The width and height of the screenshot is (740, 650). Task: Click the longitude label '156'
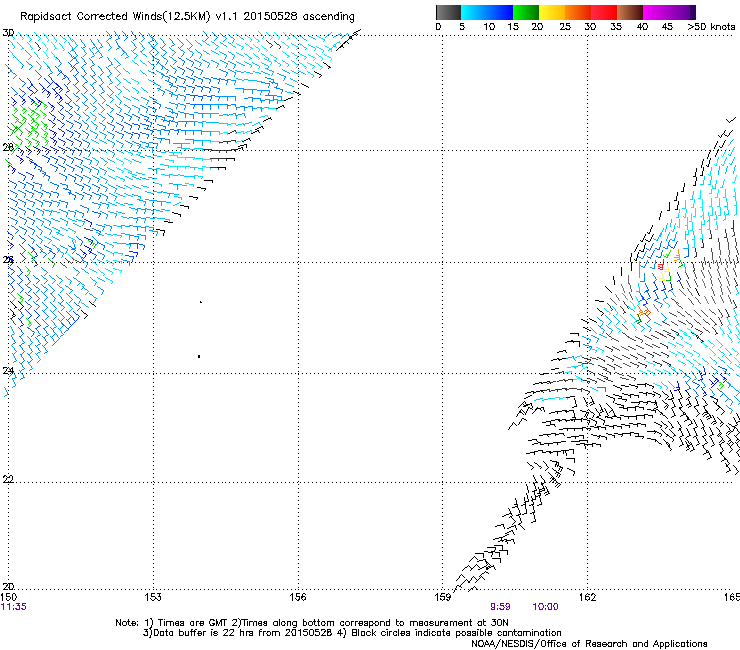pyautogui.click(x=298, y=597)
